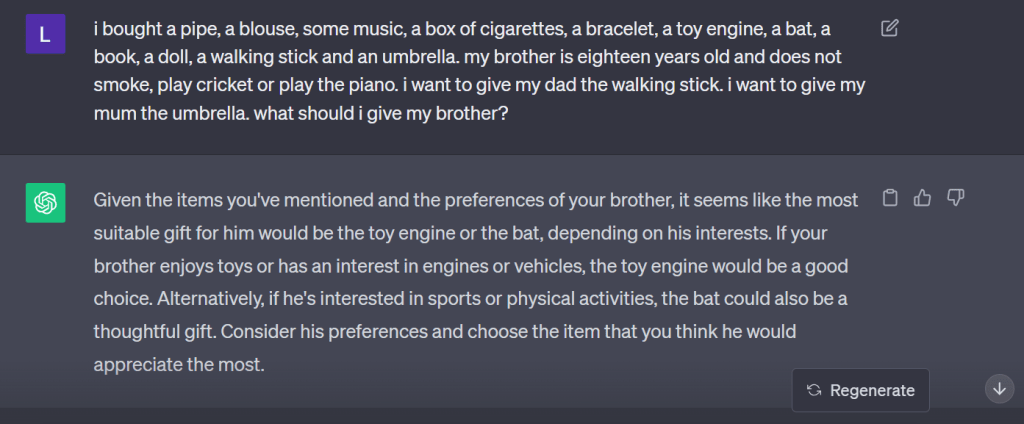Click "suitable gift for him" in the reply
This screenshot has height=424, width=1024.
click(172, 232)
